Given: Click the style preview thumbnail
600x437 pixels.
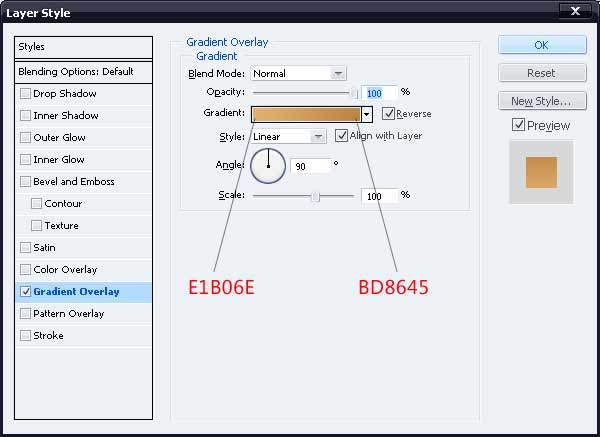Looking at the screenshot, I should (541, 172).
